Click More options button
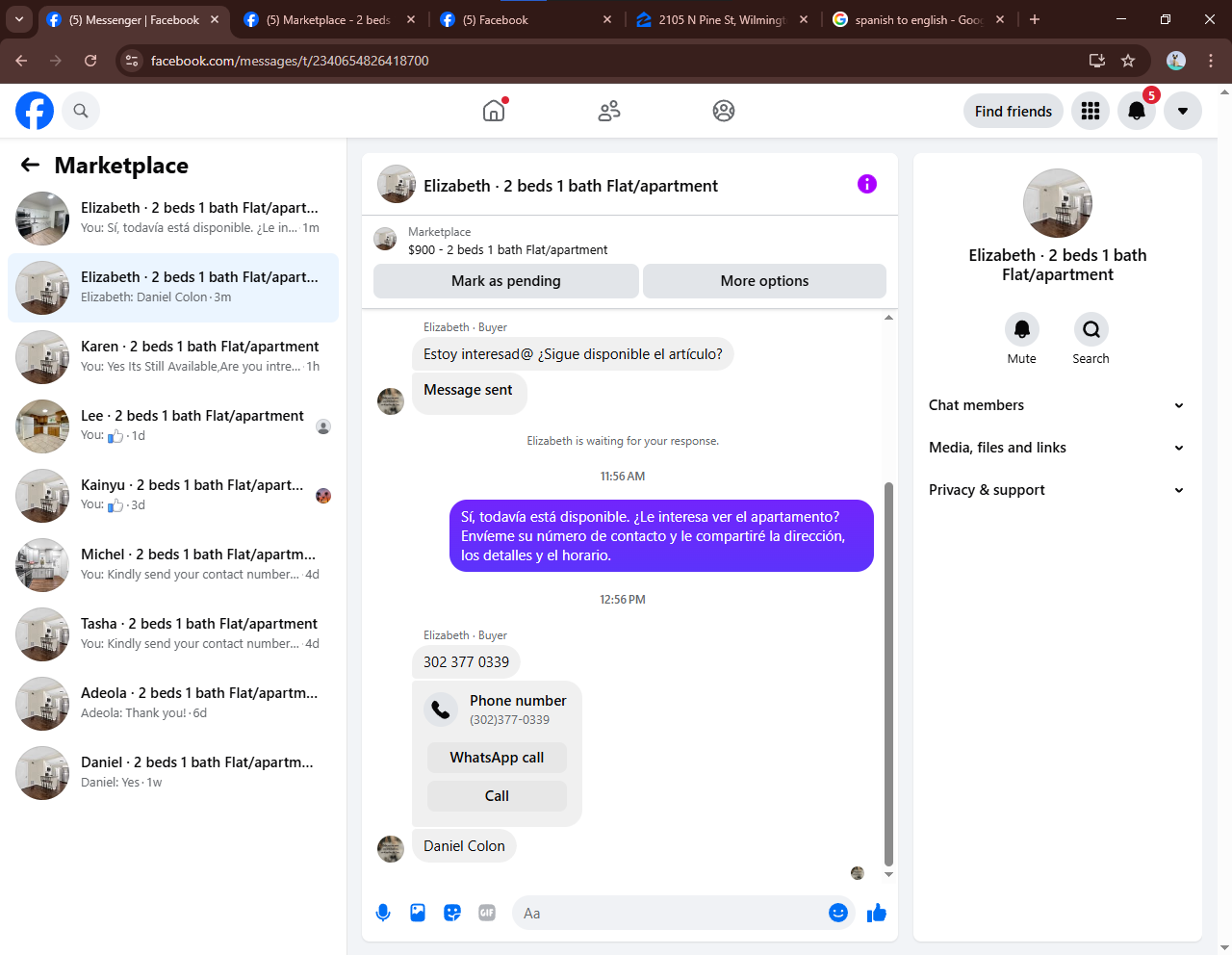This screenshot has height=955, width=1232. 764,281
